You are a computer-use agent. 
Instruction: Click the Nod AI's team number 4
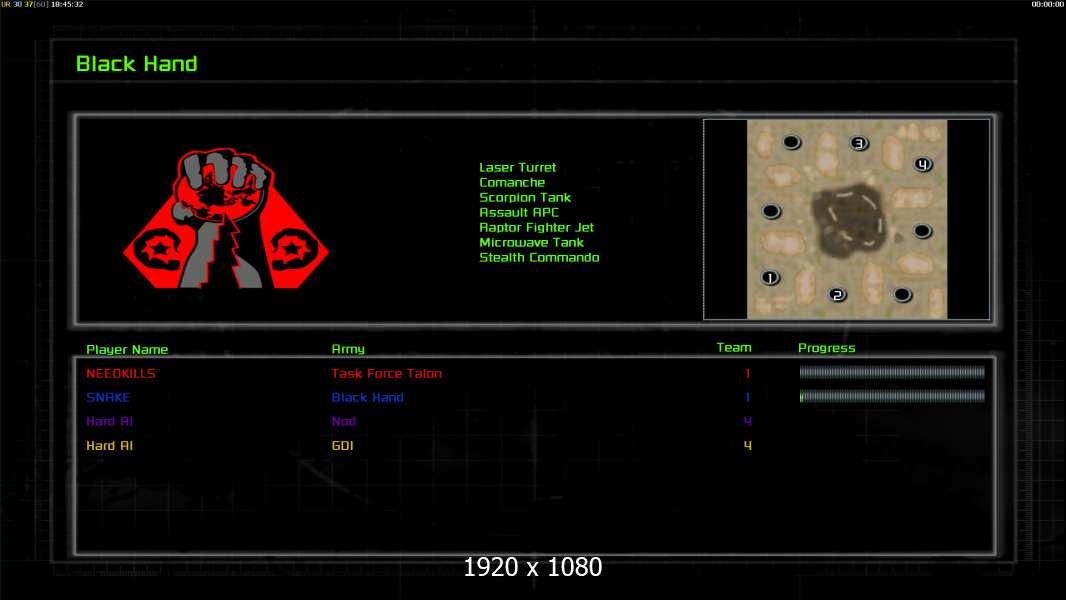(x=748, y=421)
